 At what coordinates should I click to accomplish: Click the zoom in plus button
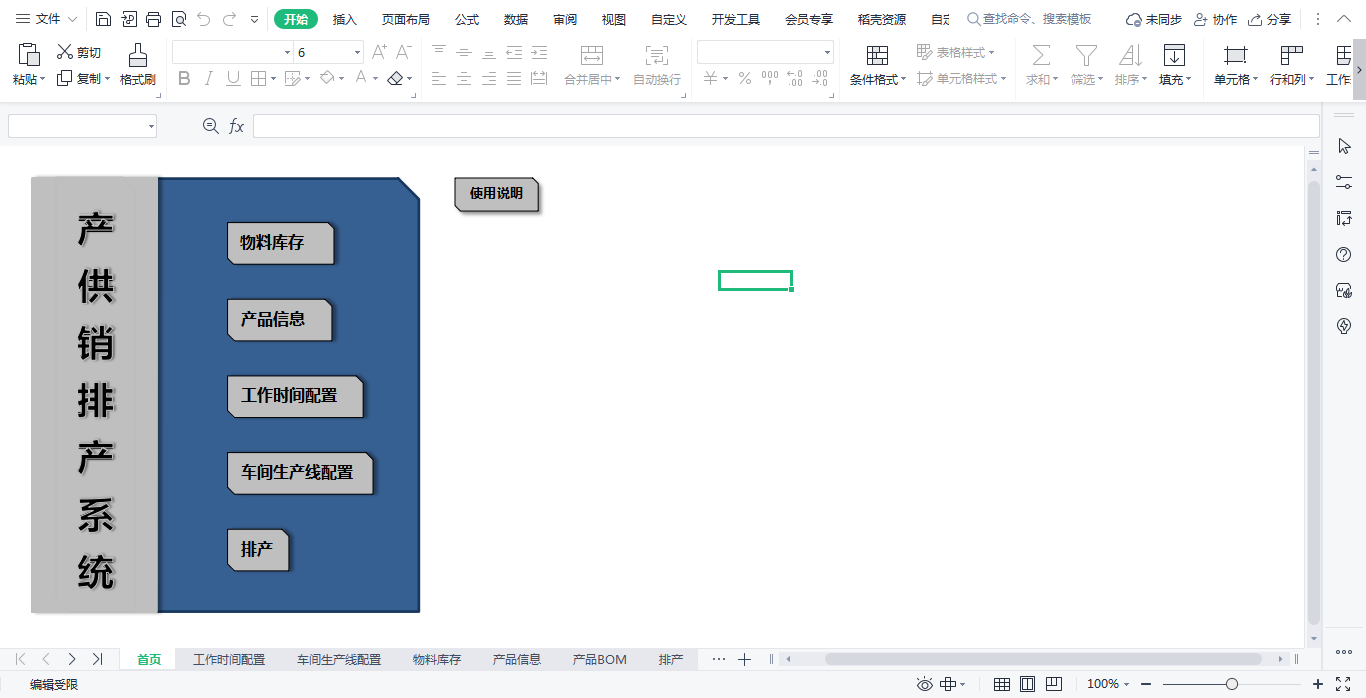(1318, 684)
